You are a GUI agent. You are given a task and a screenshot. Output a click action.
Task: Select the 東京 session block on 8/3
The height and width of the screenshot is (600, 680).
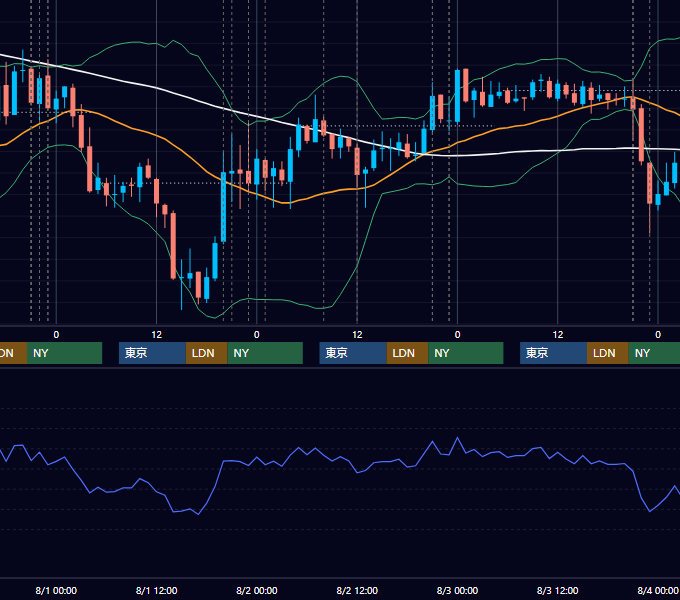click(x=553, y=353)
